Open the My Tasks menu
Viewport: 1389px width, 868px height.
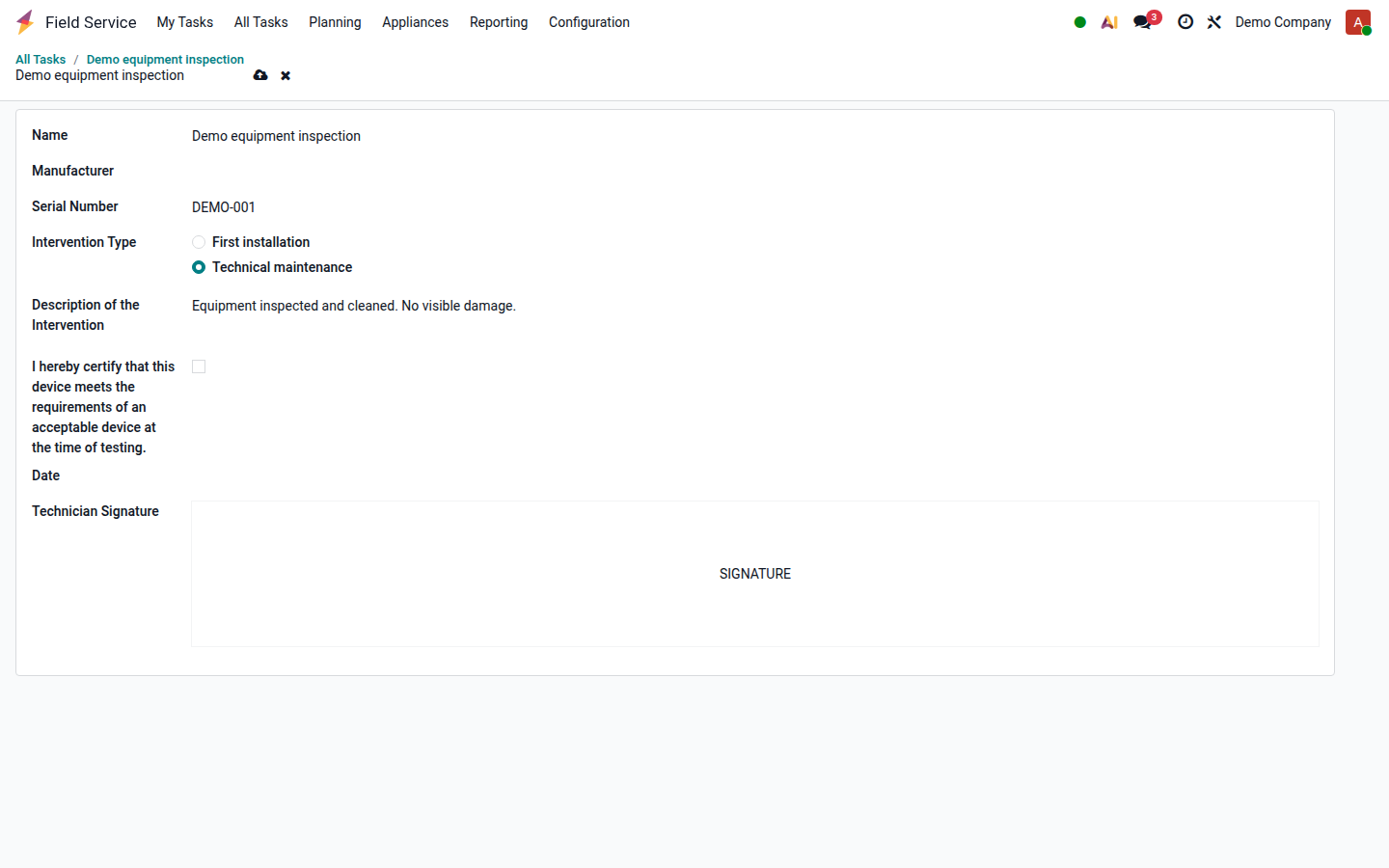[185, 22]
